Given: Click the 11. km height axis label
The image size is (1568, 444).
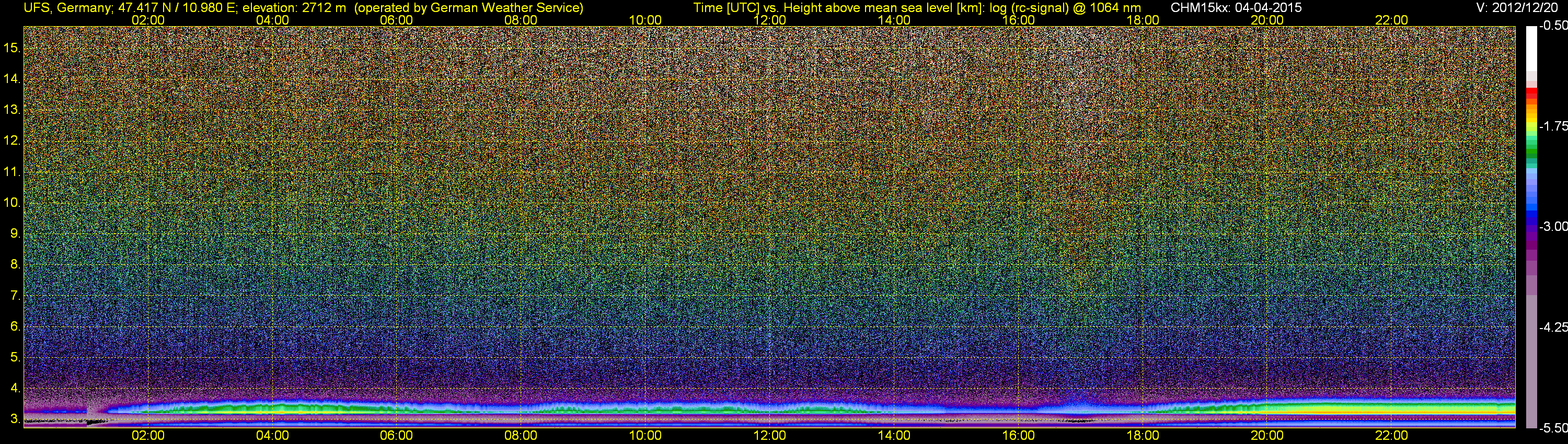Looking at the screenshot, I should [x=12, y=172].
